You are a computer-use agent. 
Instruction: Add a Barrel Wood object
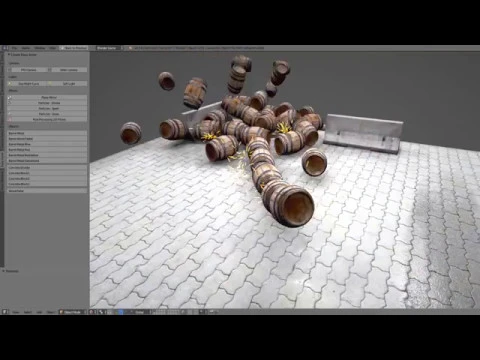tap(47, 133)
